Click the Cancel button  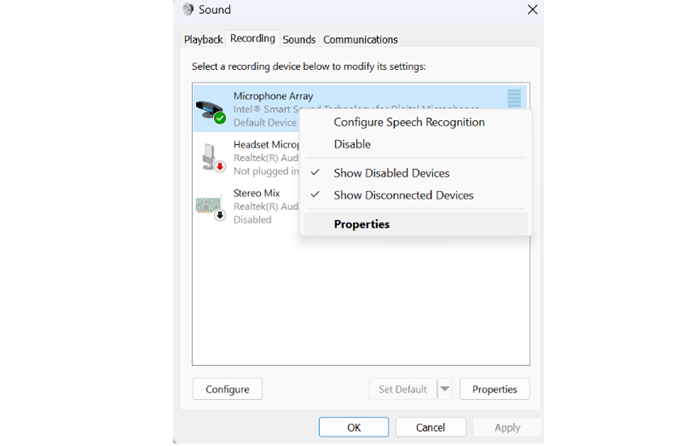pyautogui.click(x=431, y=428)
